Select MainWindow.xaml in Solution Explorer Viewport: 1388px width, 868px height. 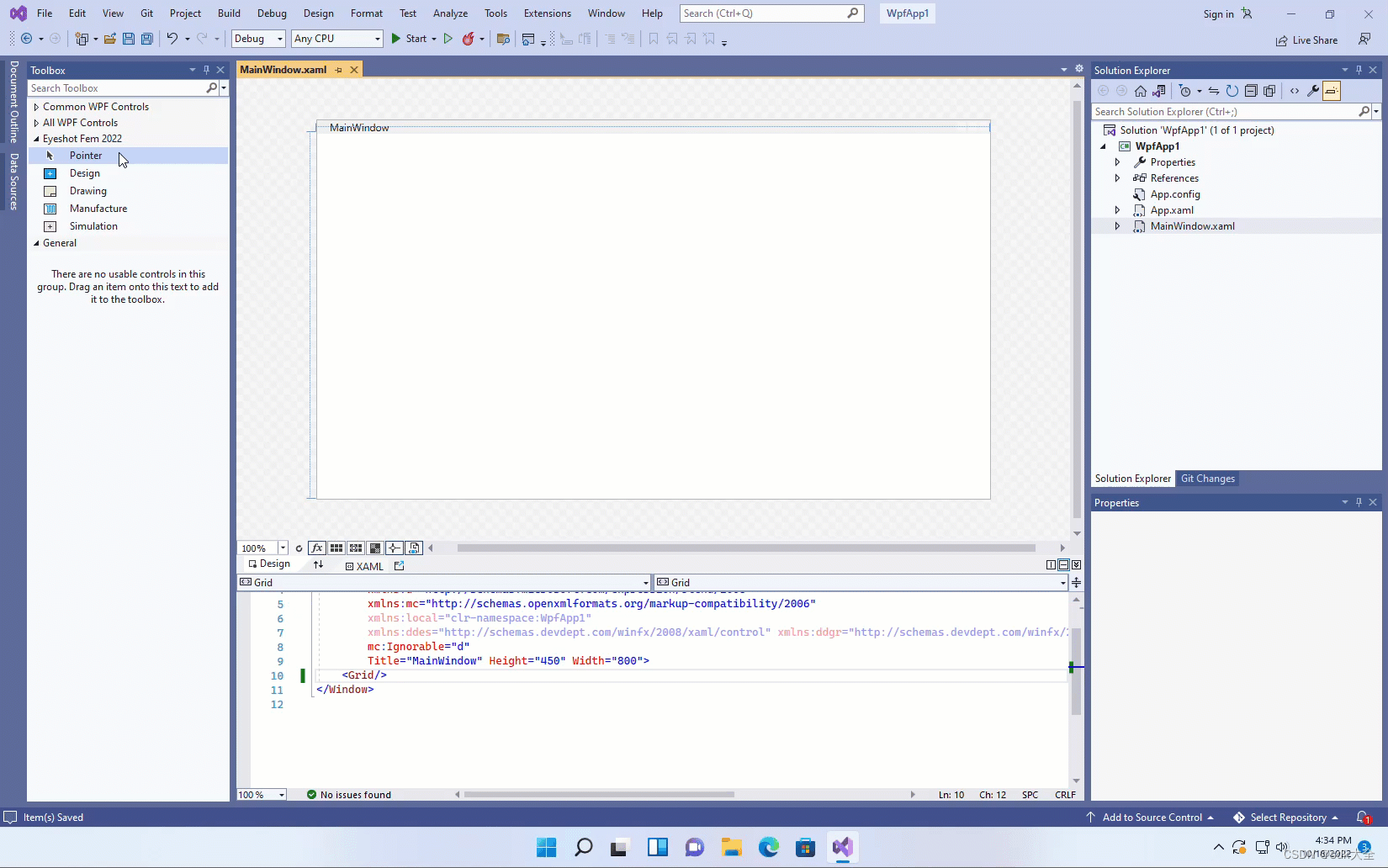click(1192, 225)
